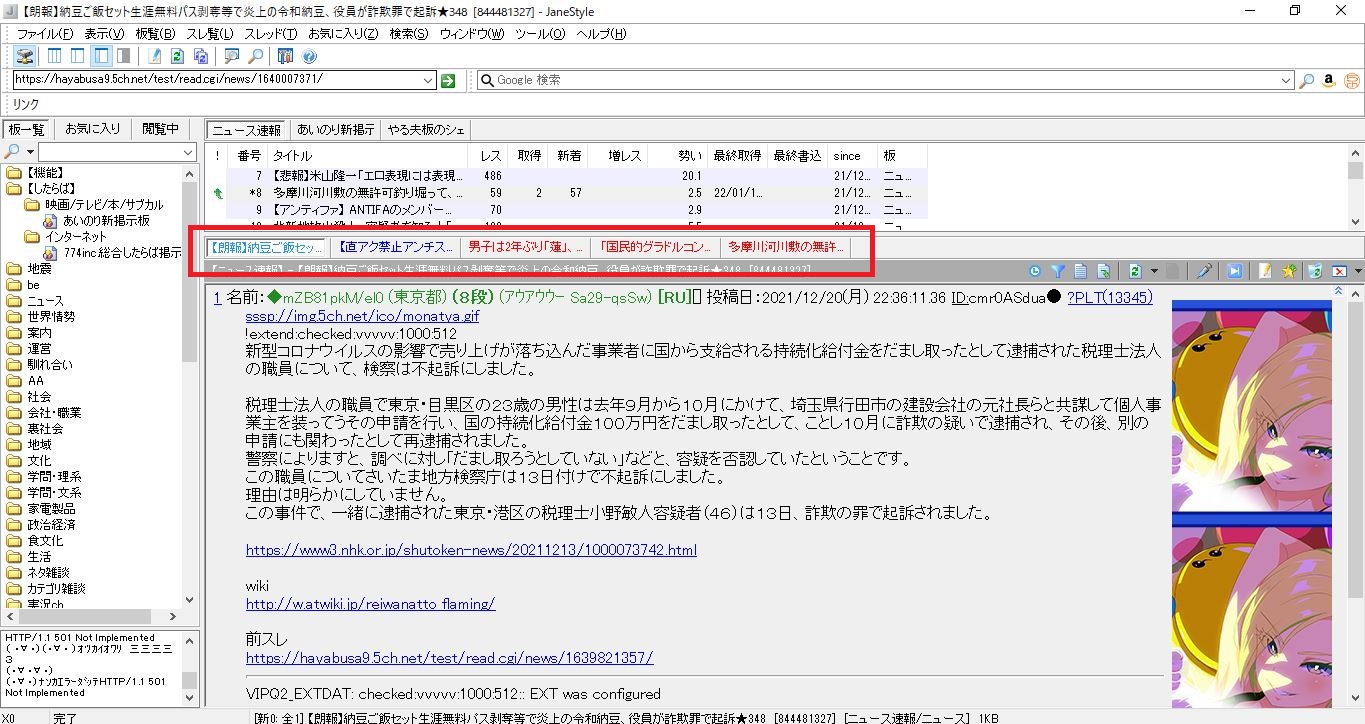Switch to the 閲覧中 sidebar tab

(x=159, y=129)
